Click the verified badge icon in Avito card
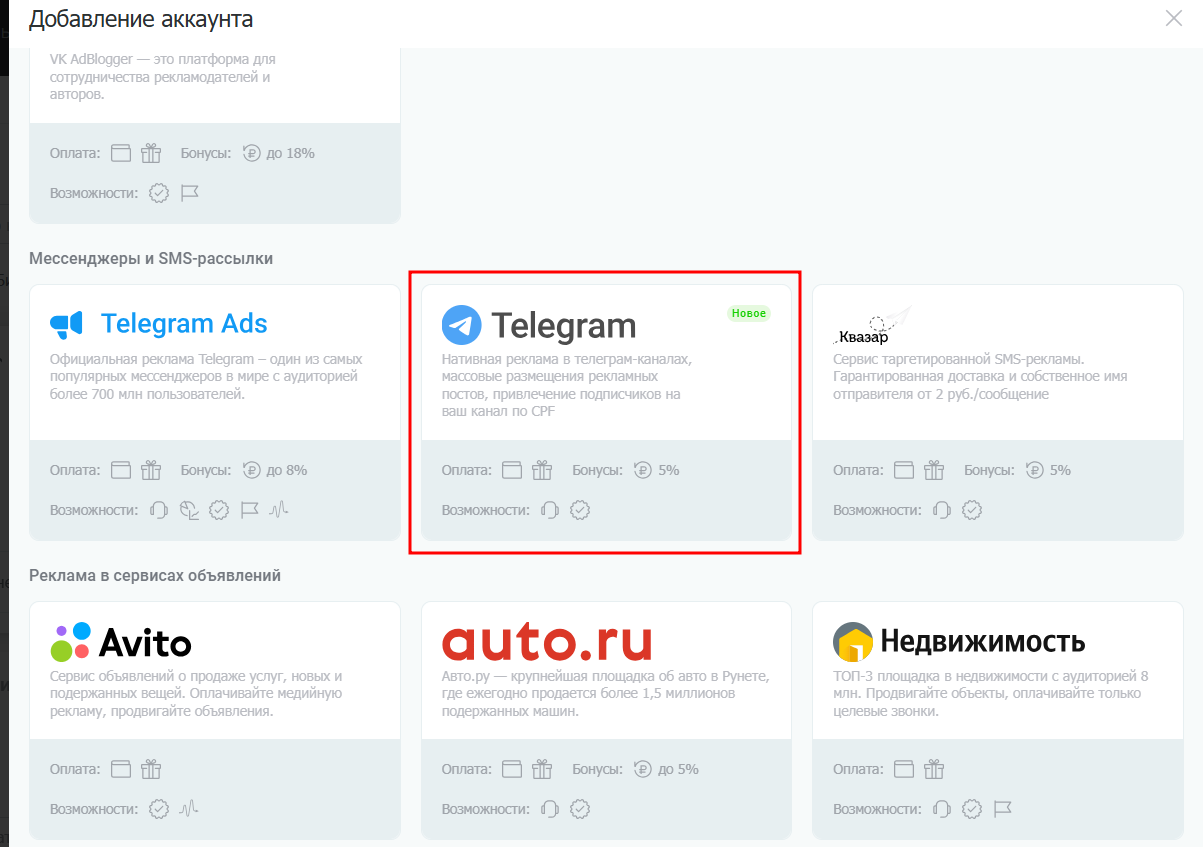1203x847 pixels. click(159, 808)
